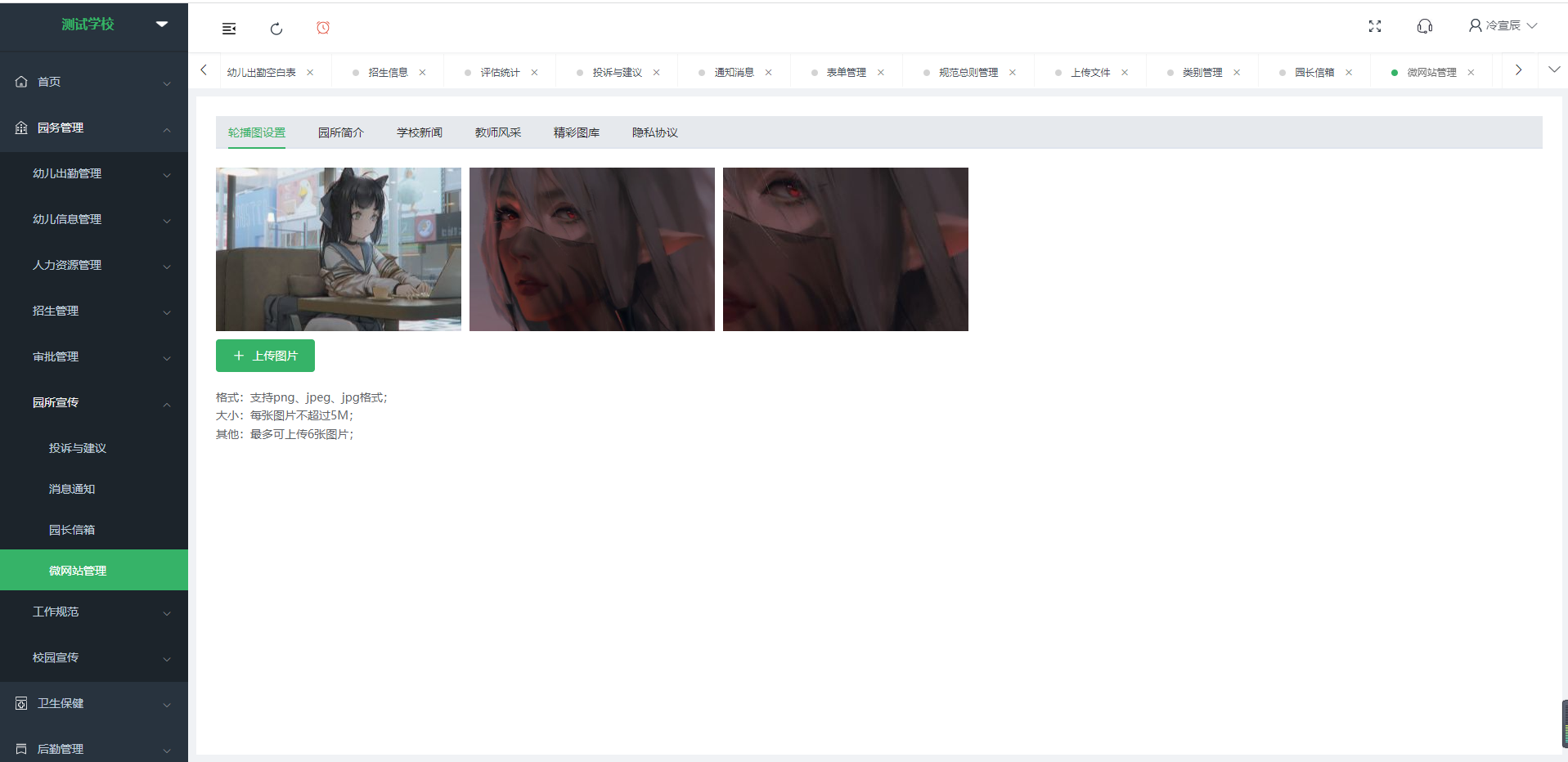The image size is (1568, 762).
Task: Expand 工作规范 submenu
Action: click(x=167, y=613)
